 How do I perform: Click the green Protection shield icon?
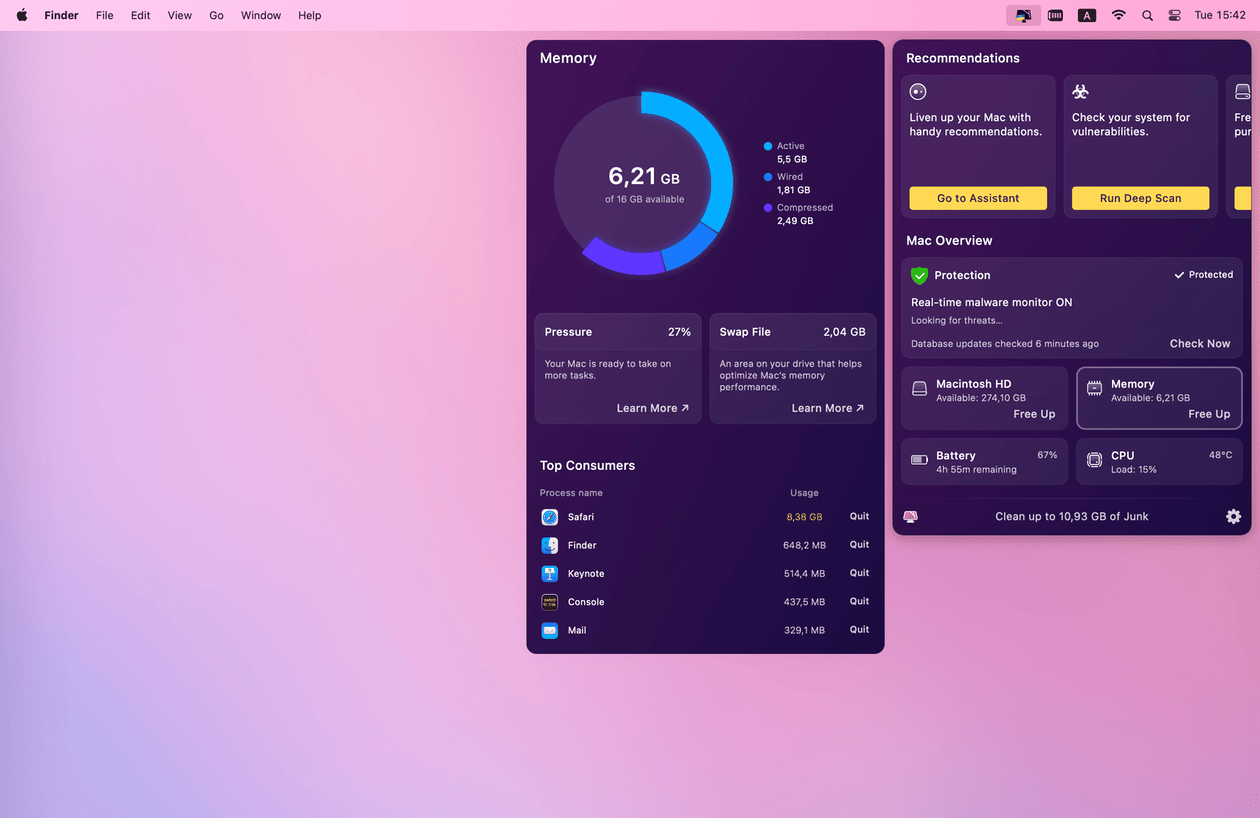point(919,275)
